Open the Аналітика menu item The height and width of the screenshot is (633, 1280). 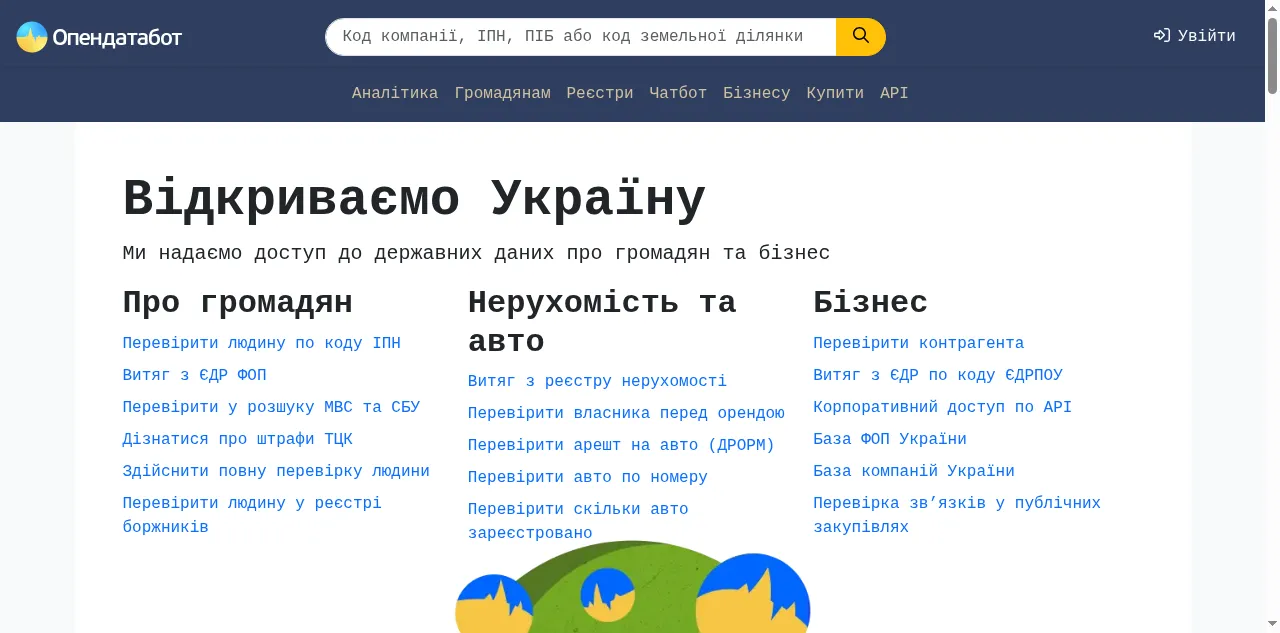(395, 93)
